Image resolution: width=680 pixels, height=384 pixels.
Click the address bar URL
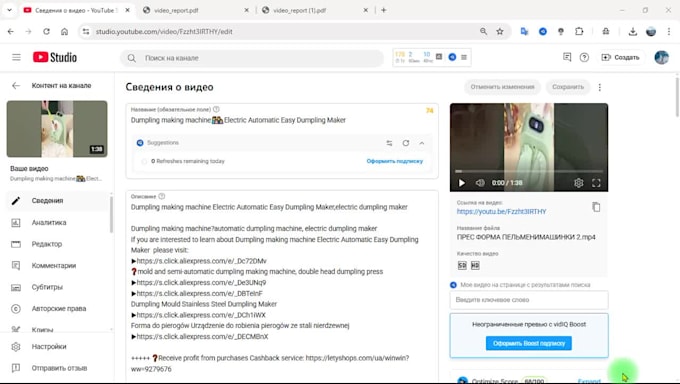[x=164, y=32]
